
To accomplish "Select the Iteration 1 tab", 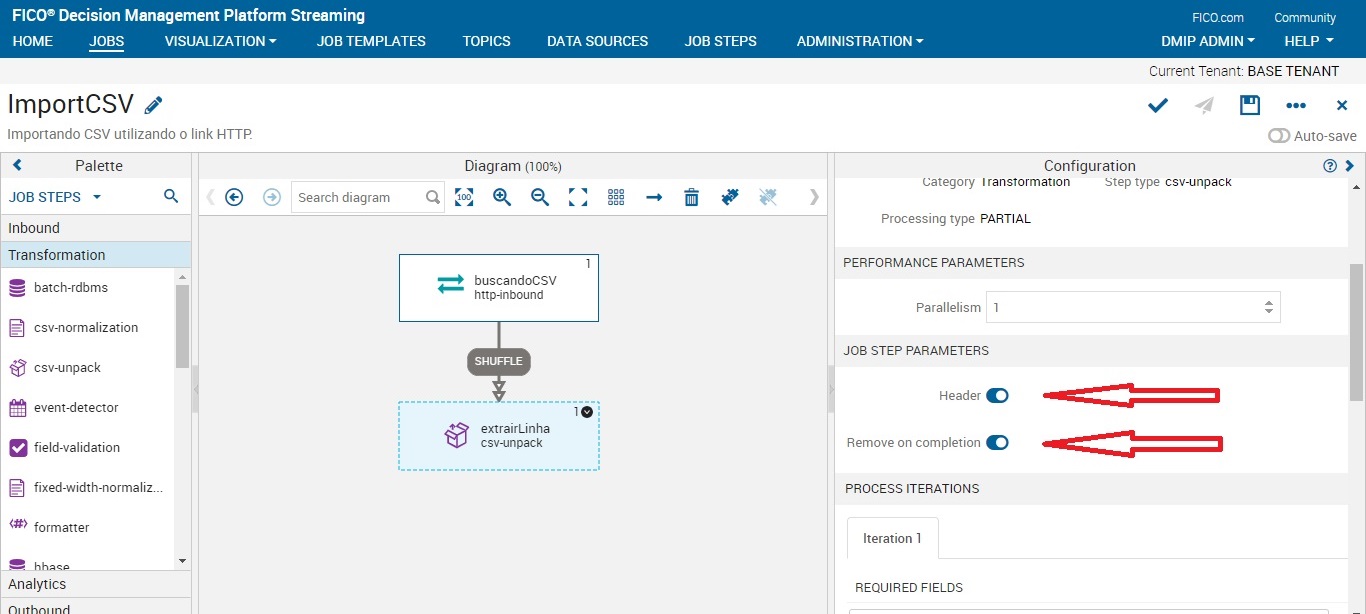I will (x=892, y=538).
